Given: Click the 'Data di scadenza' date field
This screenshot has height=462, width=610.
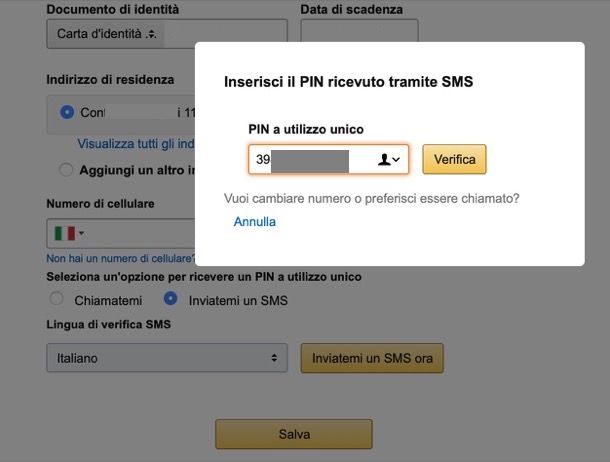Looking at the screenshot, I should coord(345,34).
